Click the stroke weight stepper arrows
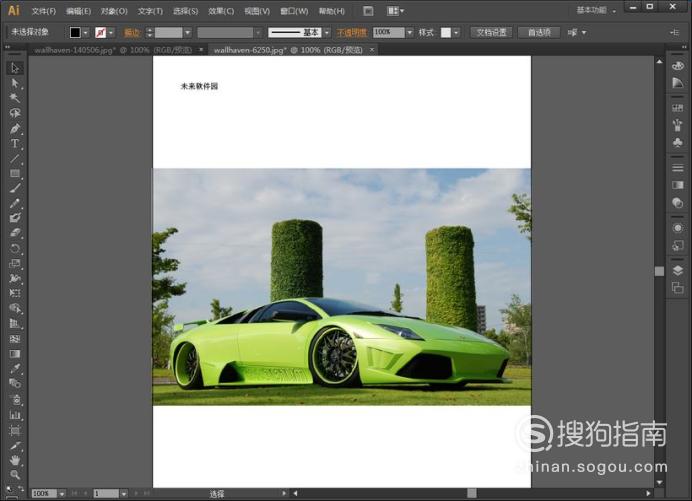The width and height of the screenshot is (692, 501). [150, 33]
